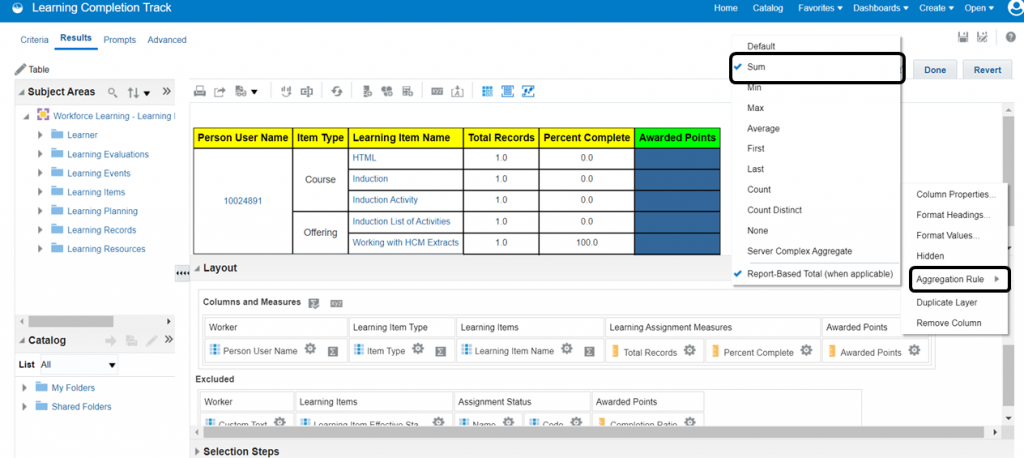The width and height of the screenshot is (1024, 458).
Task: Click the gear icon for Person User Name
Action: point(311,350)
